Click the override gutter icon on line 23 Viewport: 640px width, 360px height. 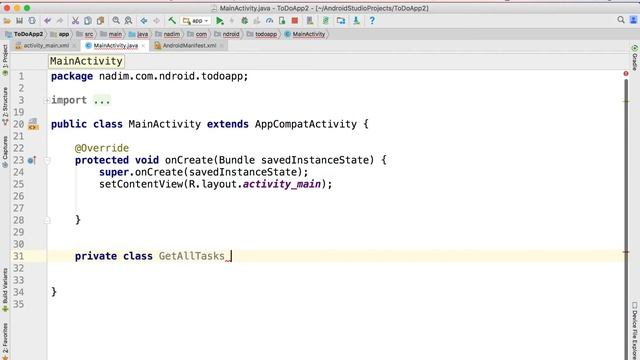pos(32,160)
